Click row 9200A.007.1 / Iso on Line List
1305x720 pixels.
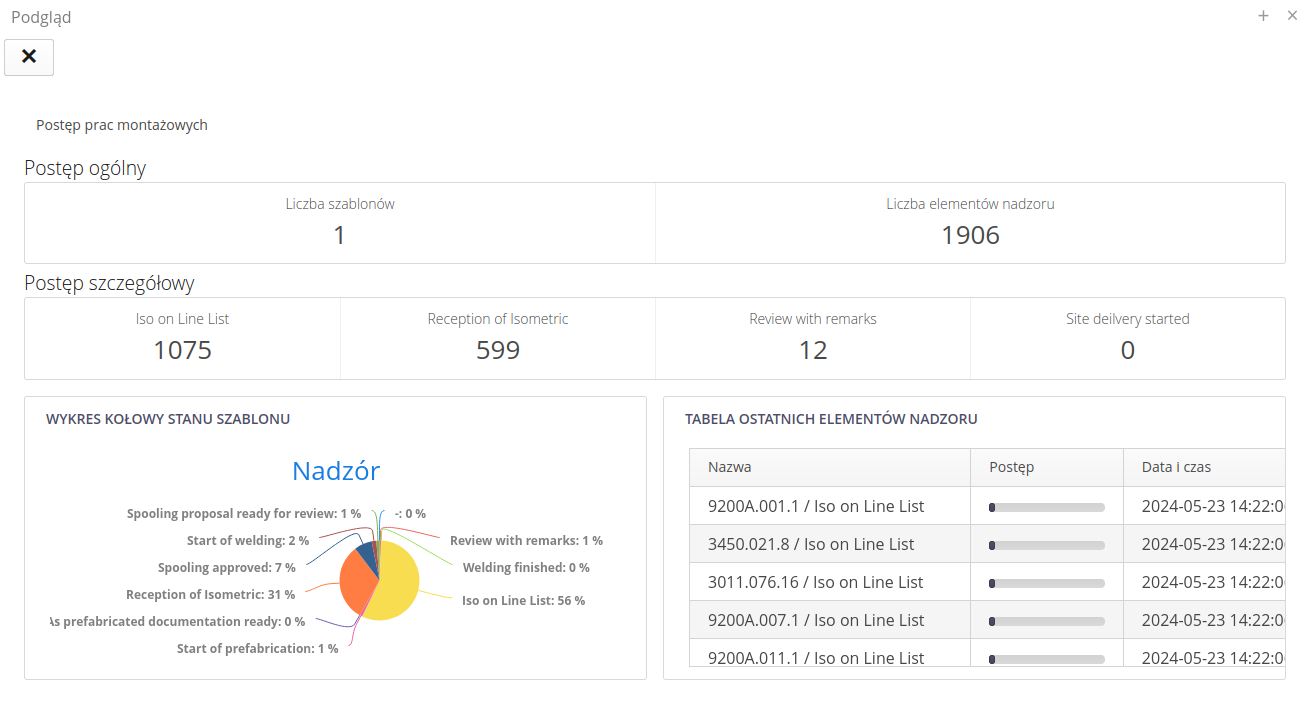click(x=816, y=620)
